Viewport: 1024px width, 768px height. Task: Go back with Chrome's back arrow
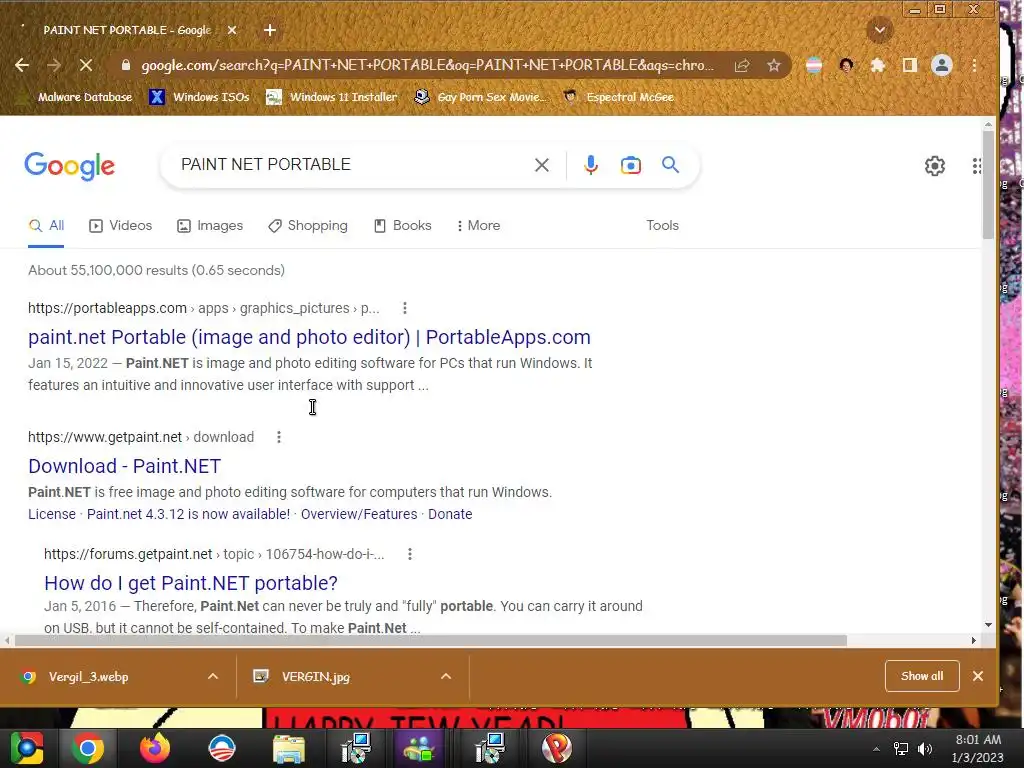click(x=22, y=65)
